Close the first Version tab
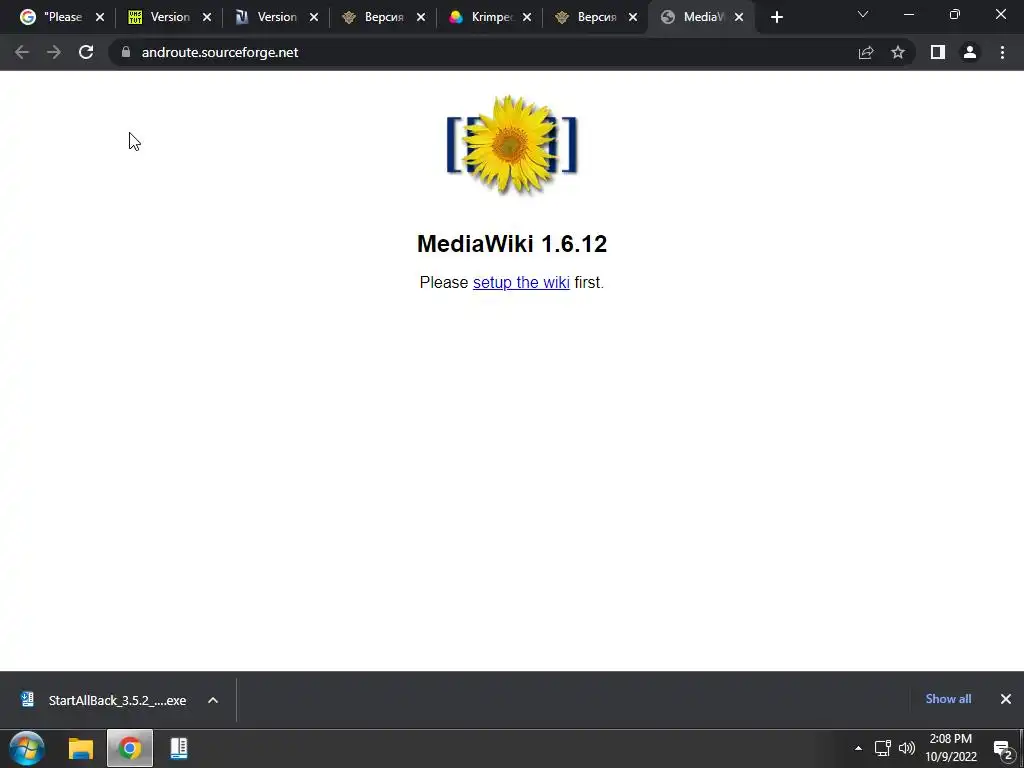1024x768 pixels. pos(206,18)
